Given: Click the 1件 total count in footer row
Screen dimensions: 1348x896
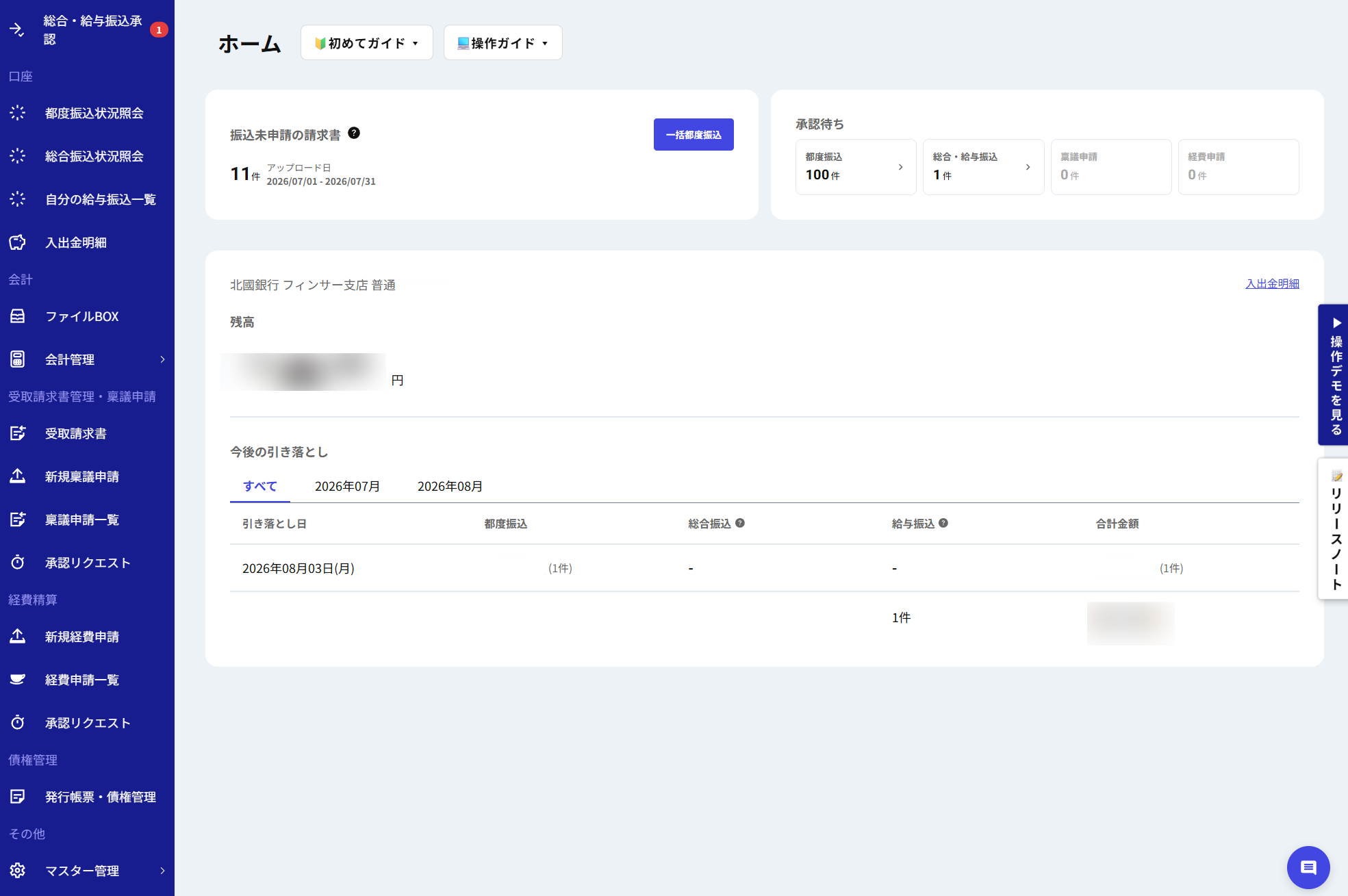Looking at the screenshot, I should pyautogui.click(x=901, y=617).
